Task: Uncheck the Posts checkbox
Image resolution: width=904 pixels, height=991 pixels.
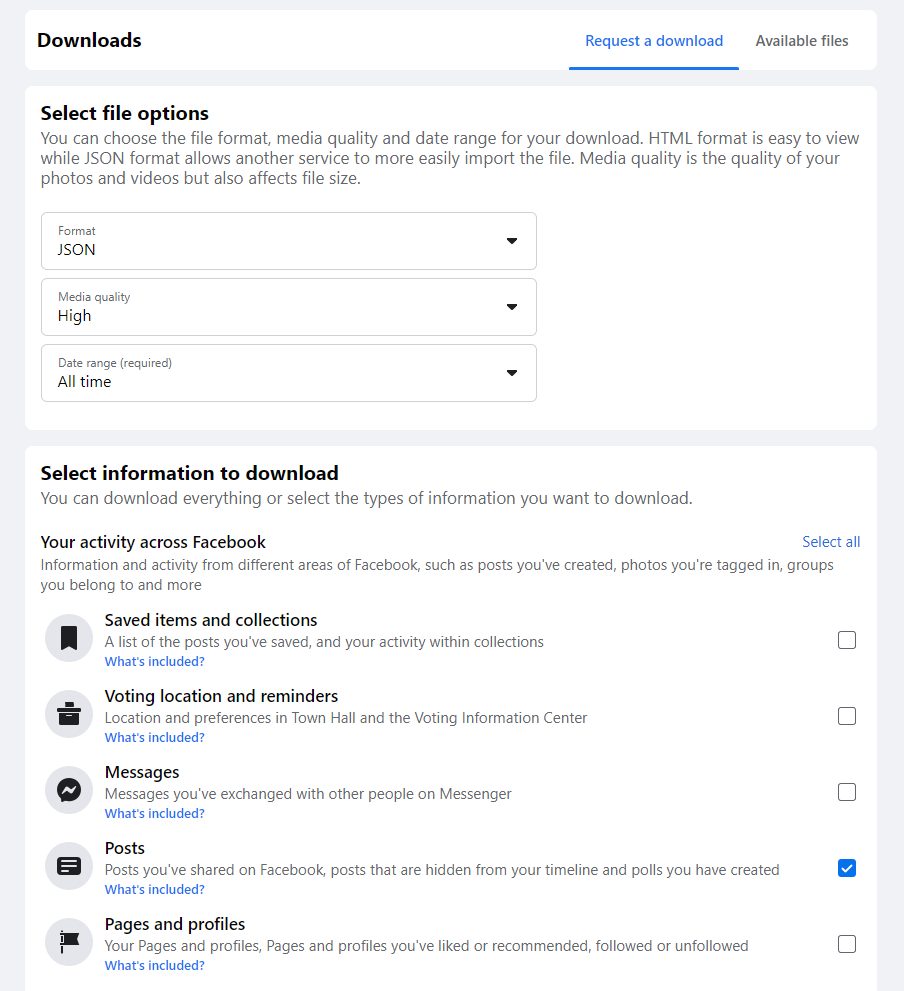Action: 846,868
